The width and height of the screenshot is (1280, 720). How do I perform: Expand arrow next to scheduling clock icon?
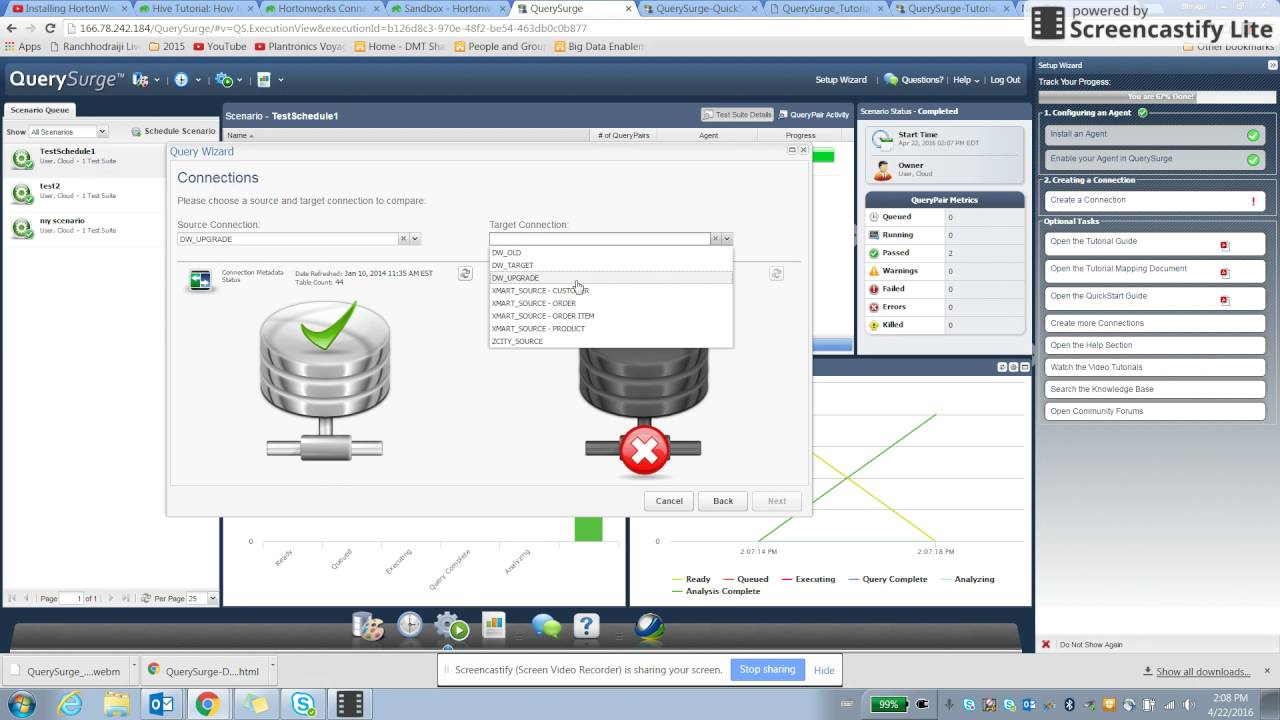click(198, 80)
